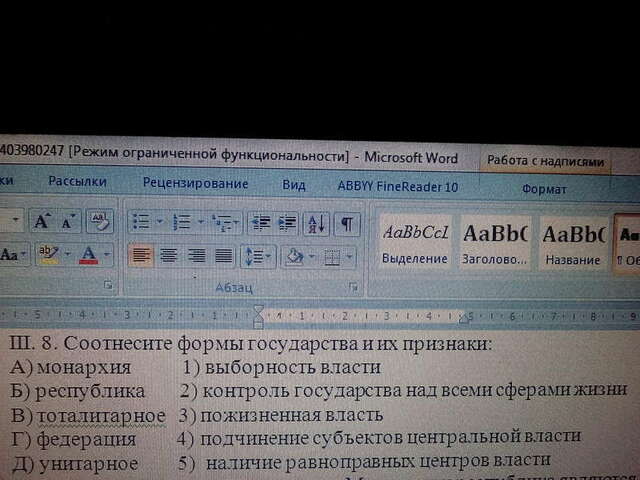Open the bulleted list dropdown arrow
This screenshot has width=640, height=480.
point(160,222)
